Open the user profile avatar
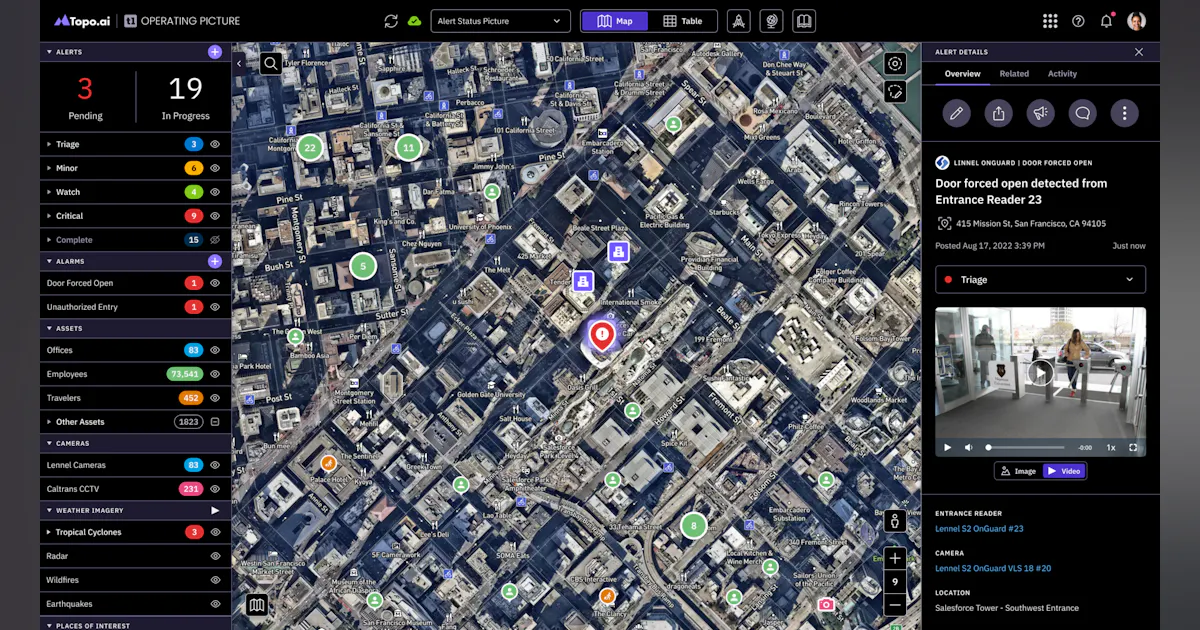This screenshot has height=630, width=1200. click(1136, 21)
